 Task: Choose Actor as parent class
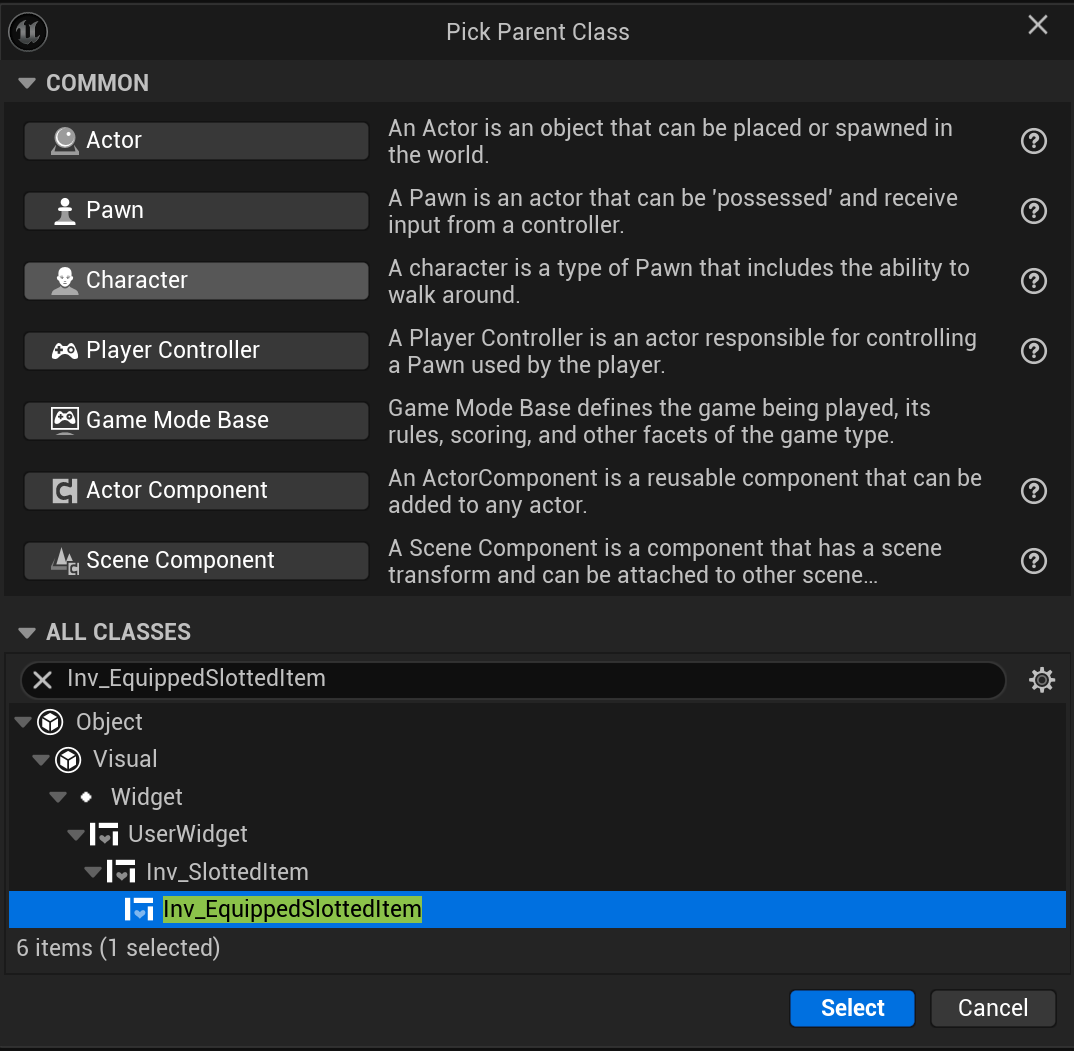(196, 141)
